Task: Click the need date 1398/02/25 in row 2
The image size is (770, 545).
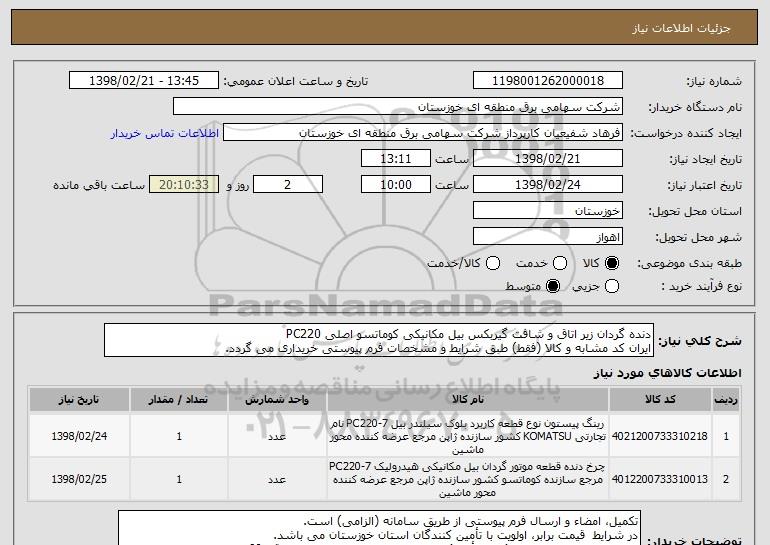Action: point(79,479)
